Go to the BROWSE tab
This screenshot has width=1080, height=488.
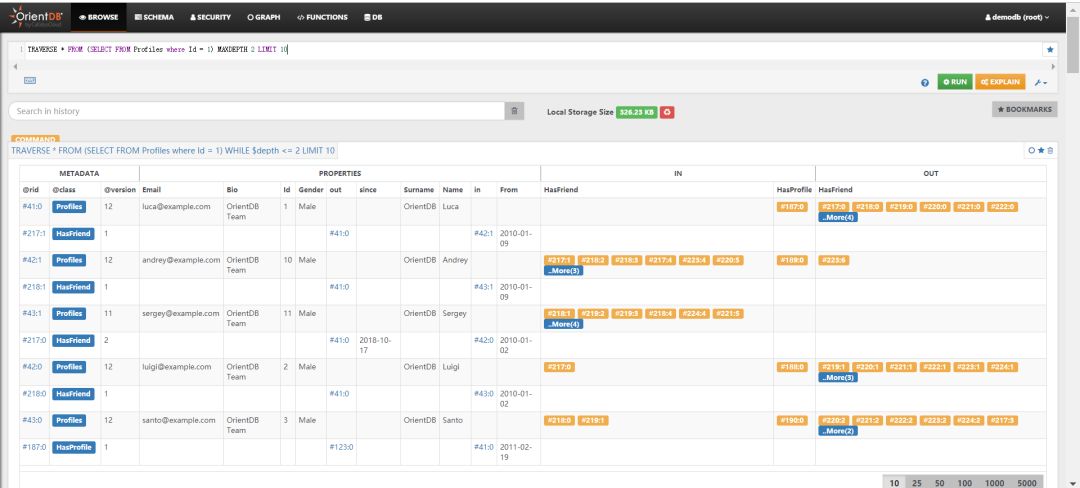[98, 17]
